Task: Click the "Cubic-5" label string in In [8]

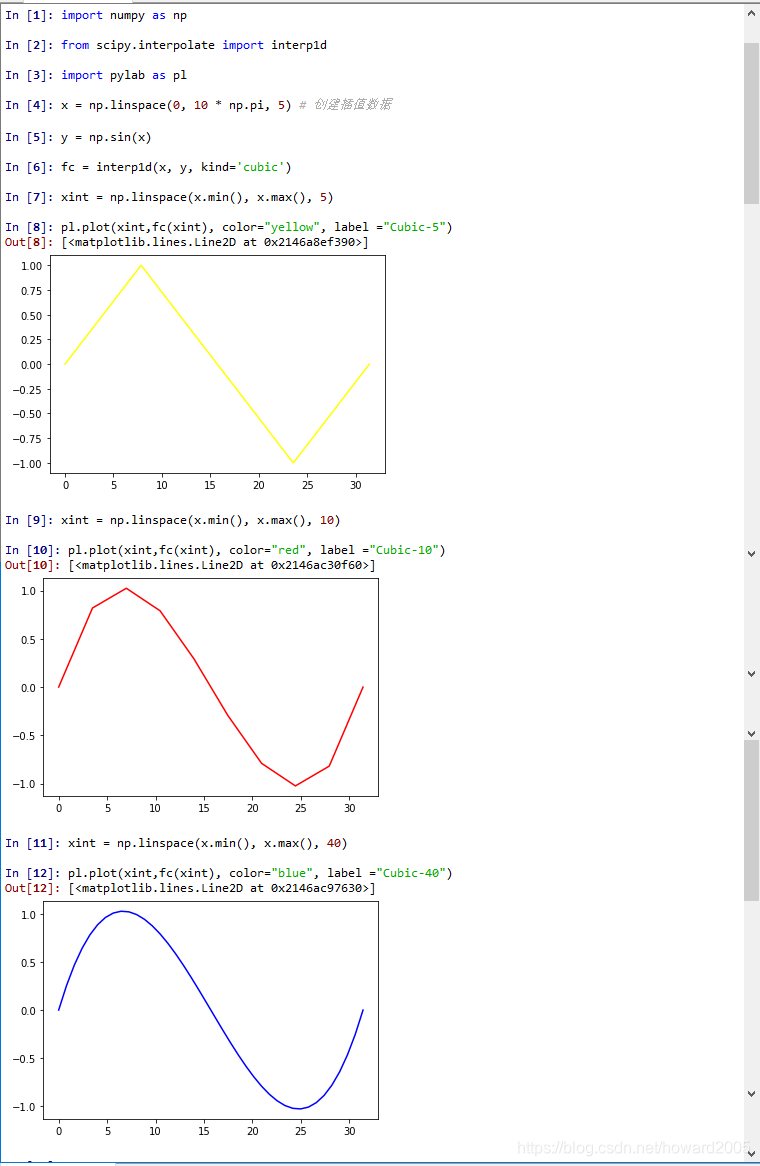Action: (x=415, y=227)
